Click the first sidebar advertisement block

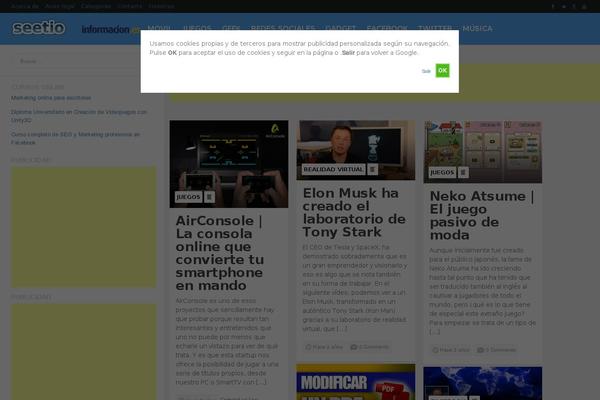point(84,227)
